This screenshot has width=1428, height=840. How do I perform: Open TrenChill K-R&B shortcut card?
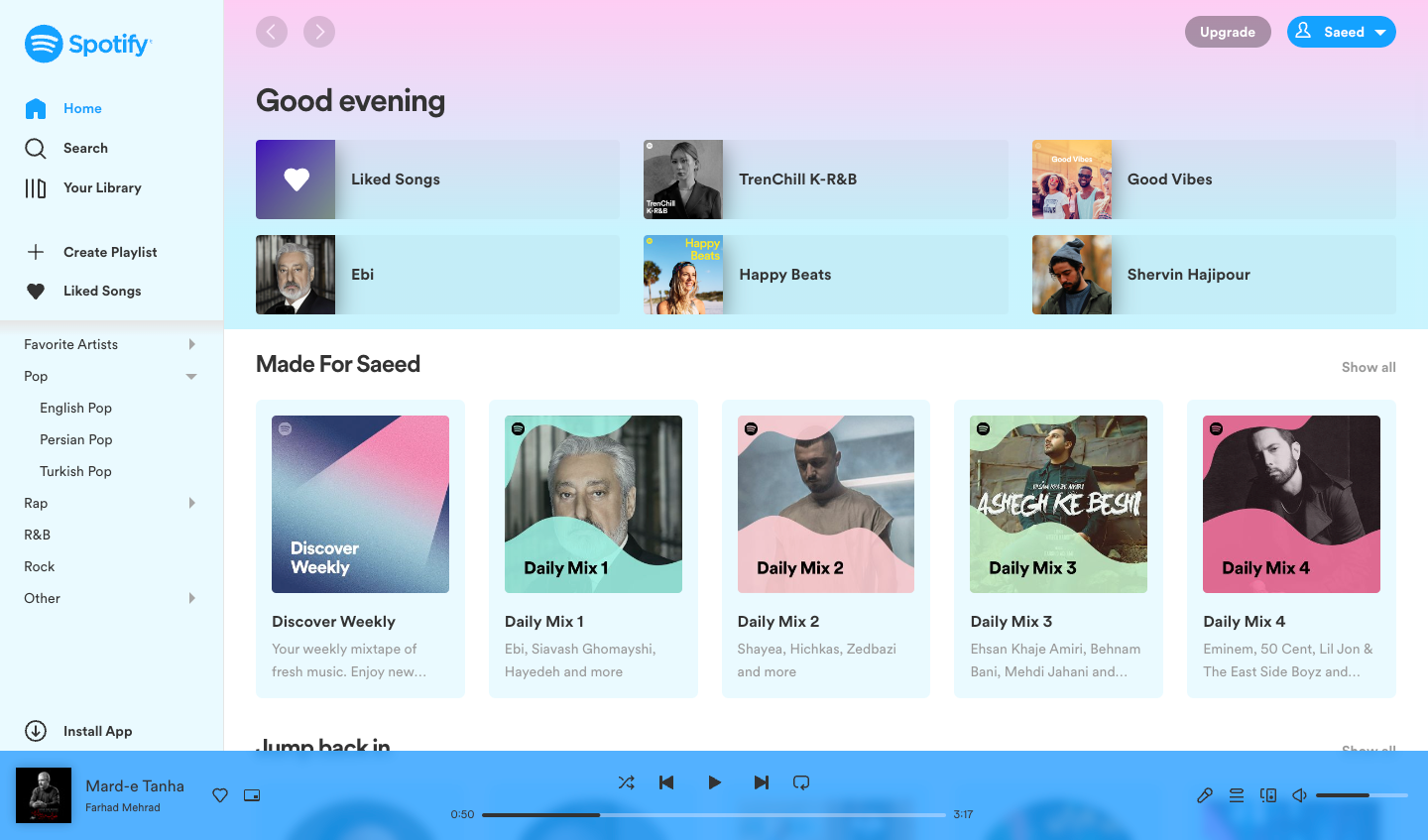(826, 180)
